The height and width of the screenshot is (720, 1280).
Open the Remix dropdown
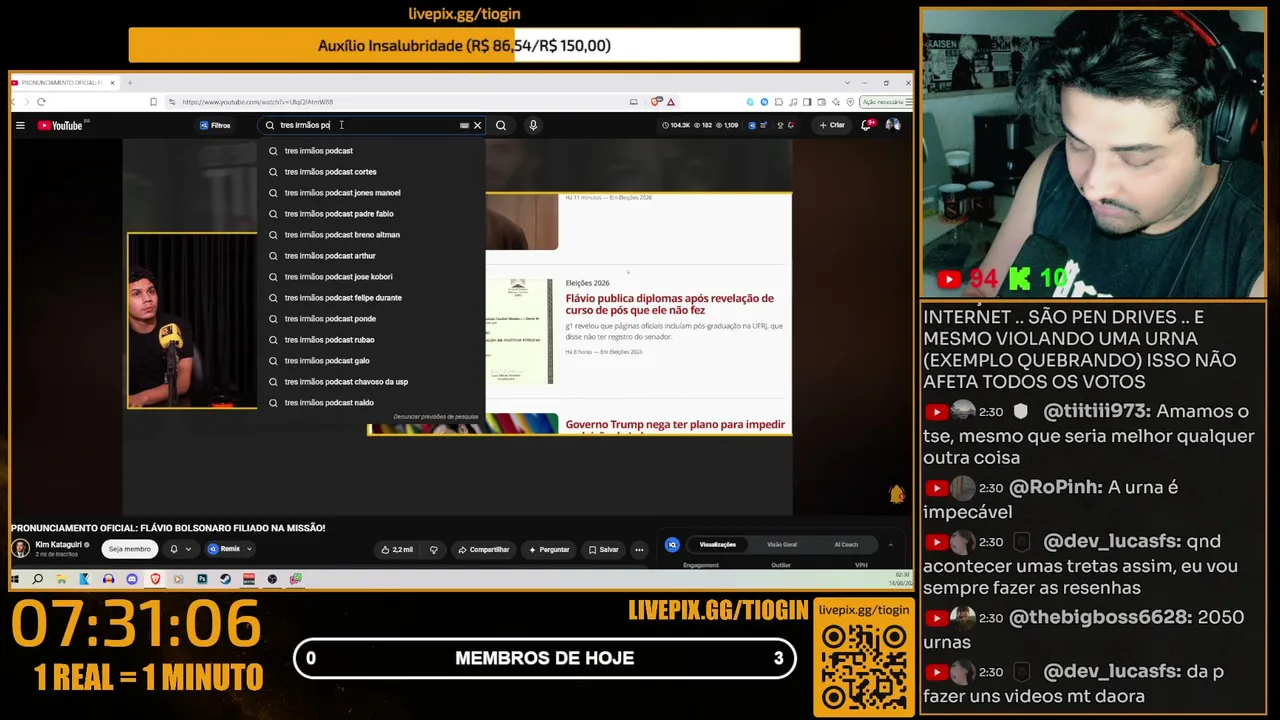coord(230,549)
